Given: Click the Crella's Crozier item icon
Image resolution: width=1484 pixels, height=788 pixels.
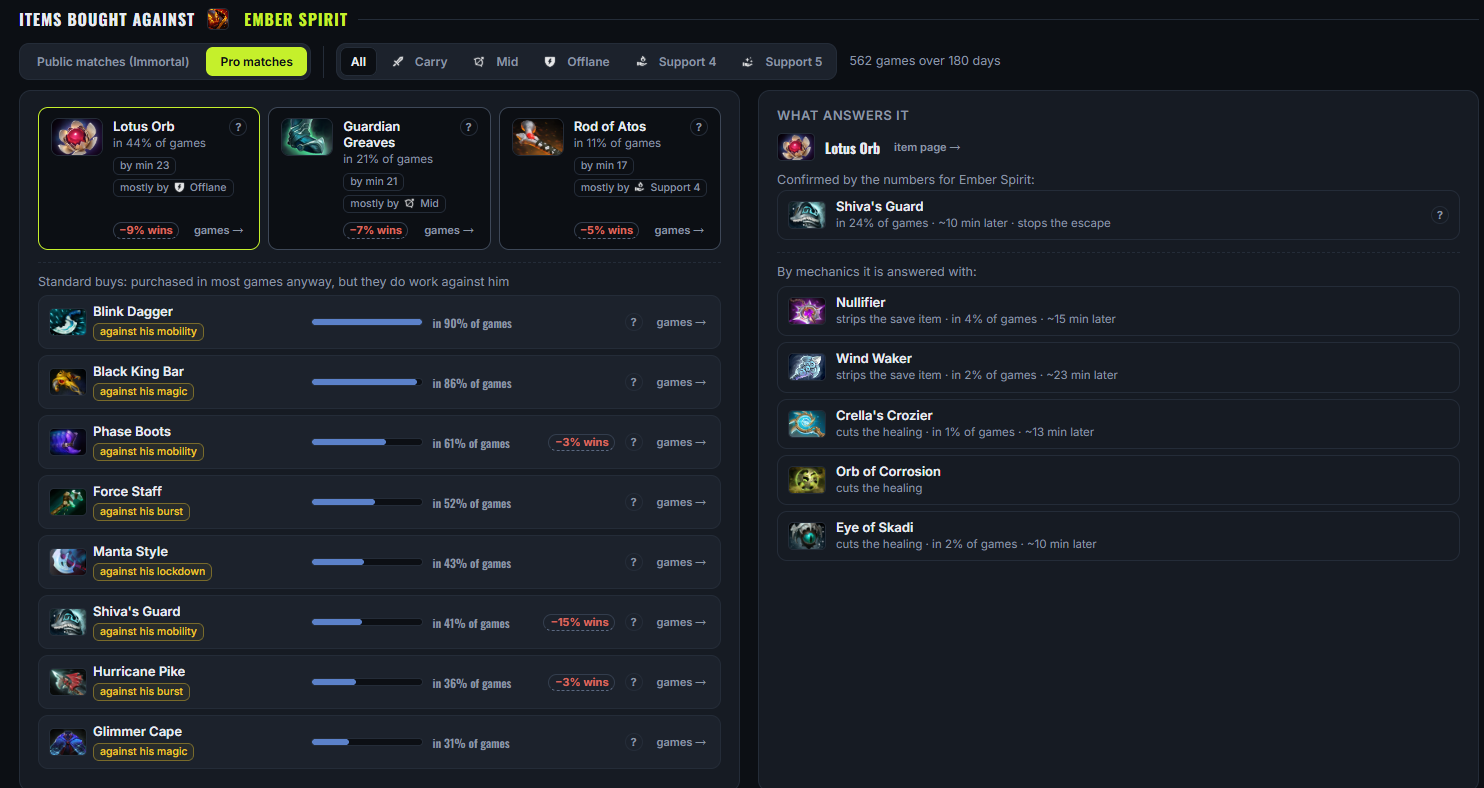Looking at the screenshot, I should [x=806, y=423].
